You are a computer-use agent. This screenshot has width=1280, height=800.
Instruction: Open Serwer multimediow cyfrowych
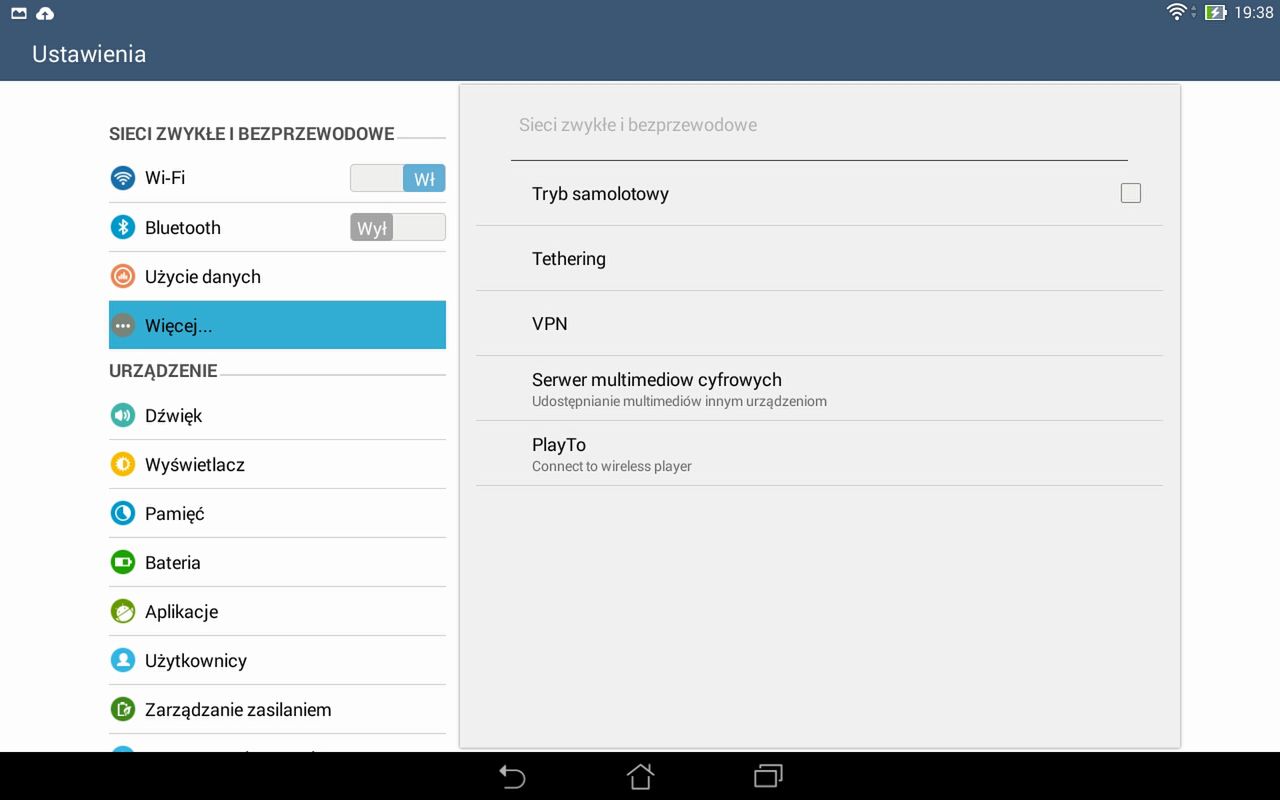[819, 388]
